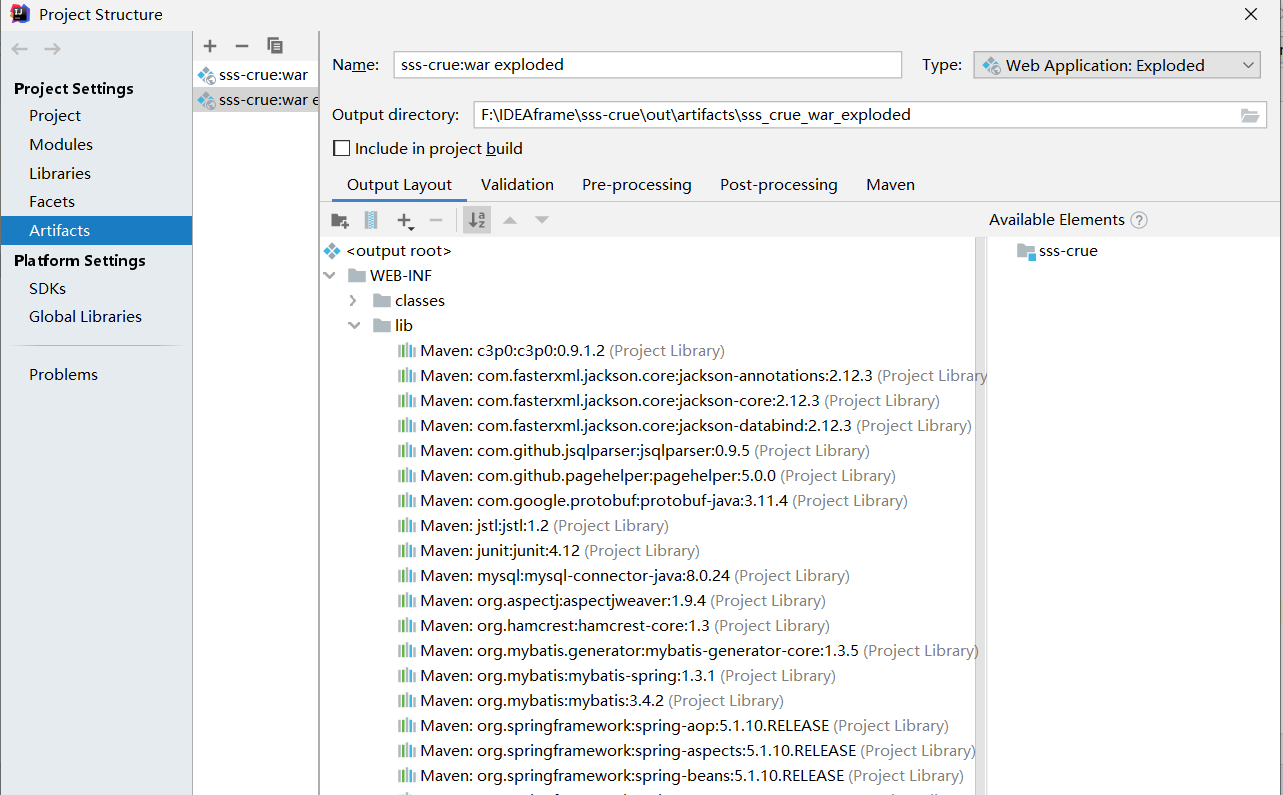This screenshot has width=1283, height=795.
Task: Open the Post-processing tab
Action: (x=779, y=185)
